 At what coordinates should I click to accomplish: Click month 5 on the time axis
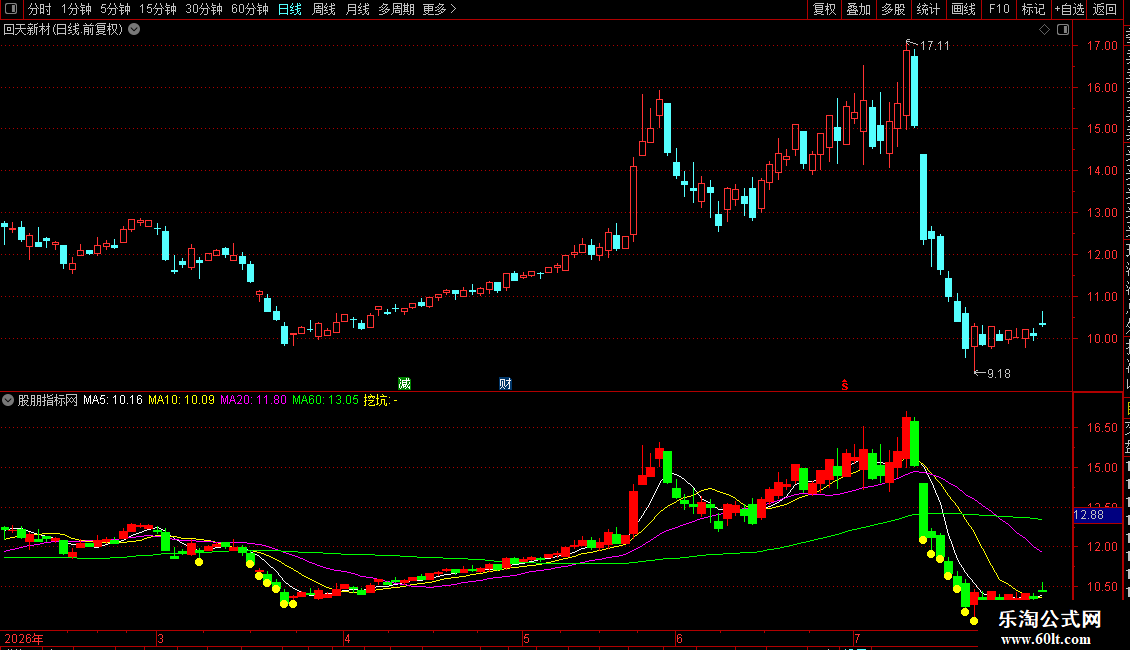(527, 638)
